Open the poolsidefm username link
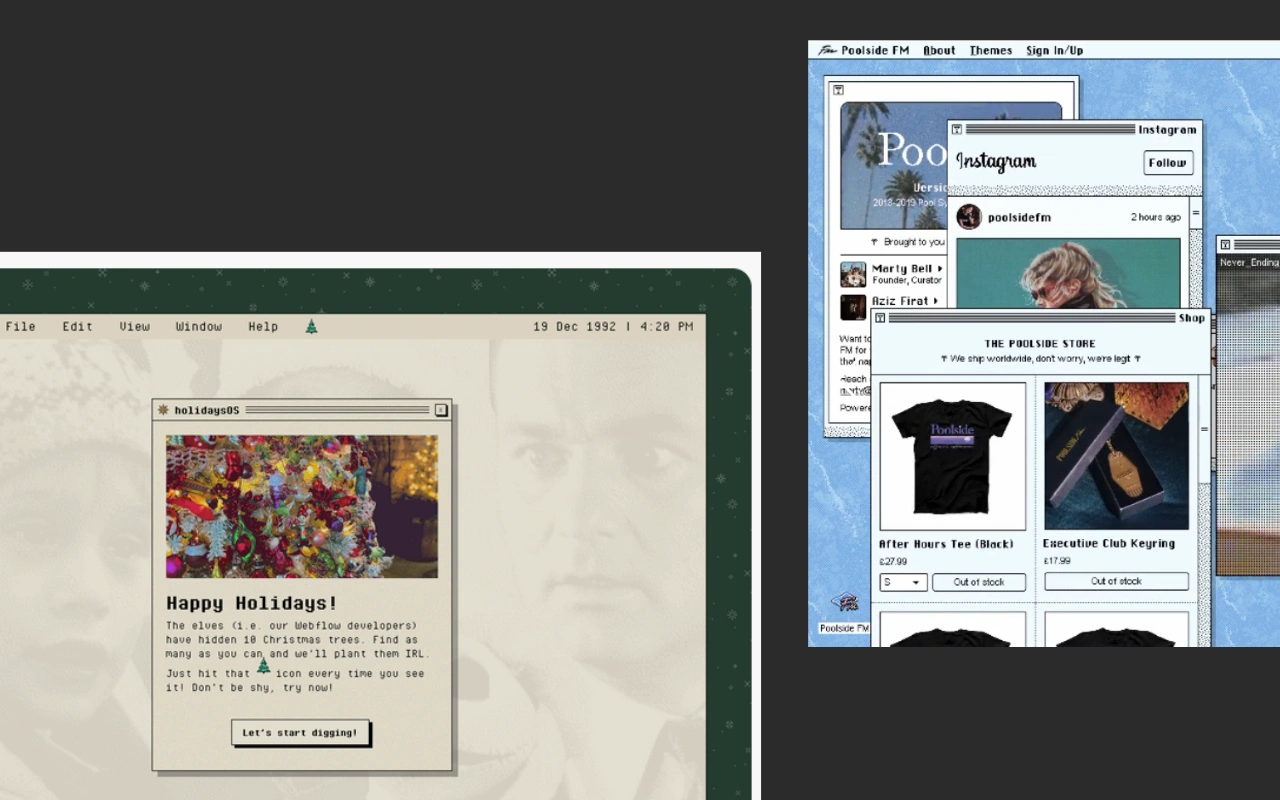 click(1019, 217)
